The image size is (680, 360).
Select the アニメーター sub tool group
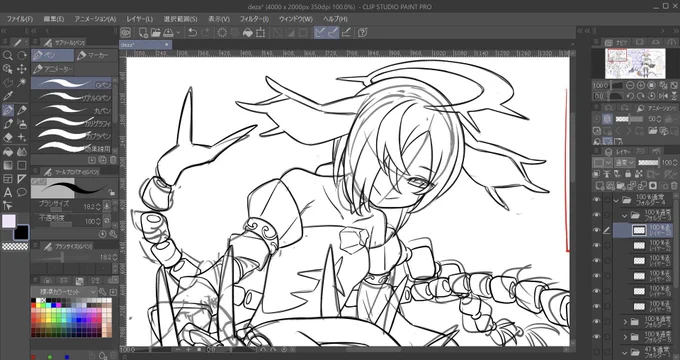(52, 69)
